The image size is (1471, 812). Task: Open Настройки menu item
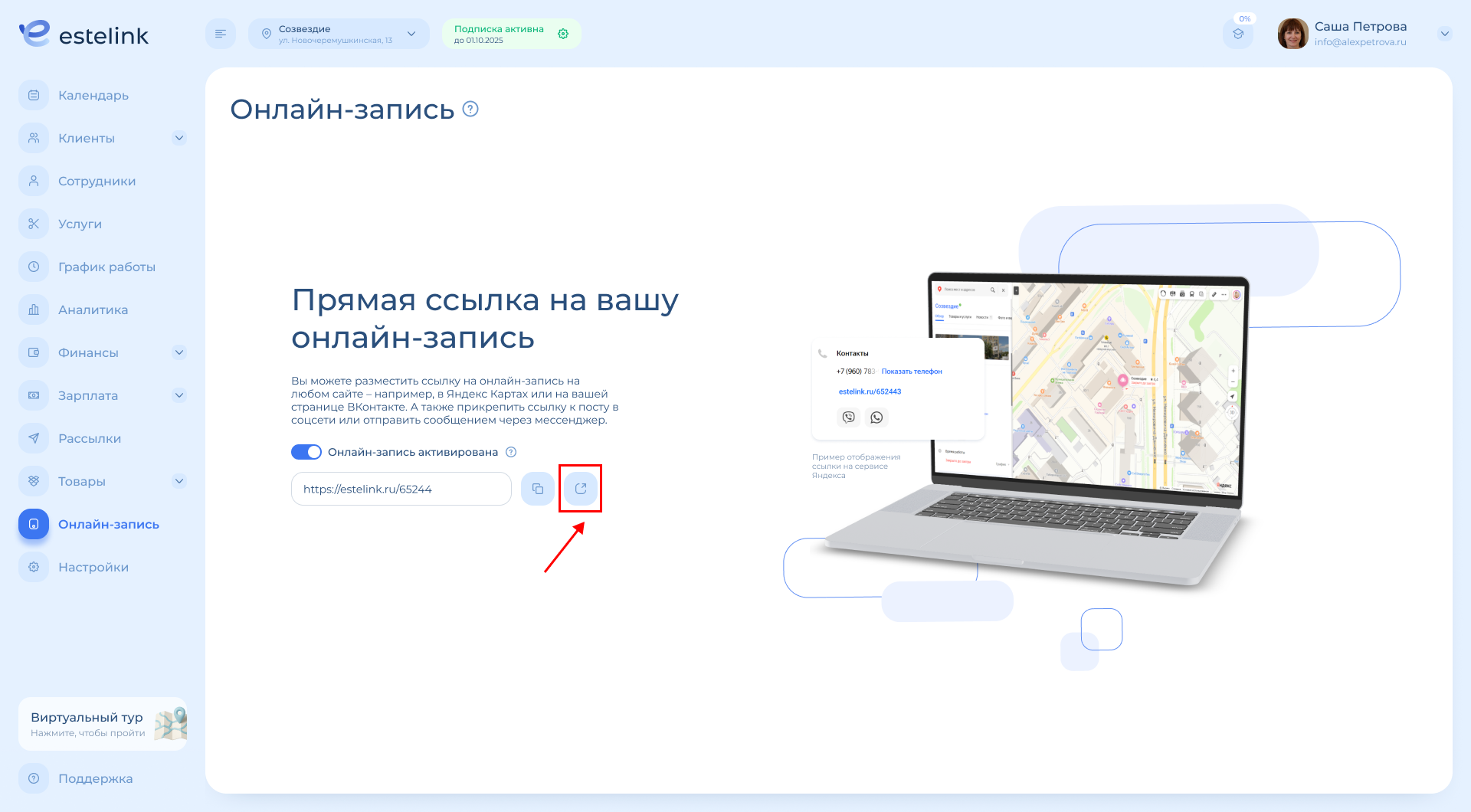(x=93, y=567)
